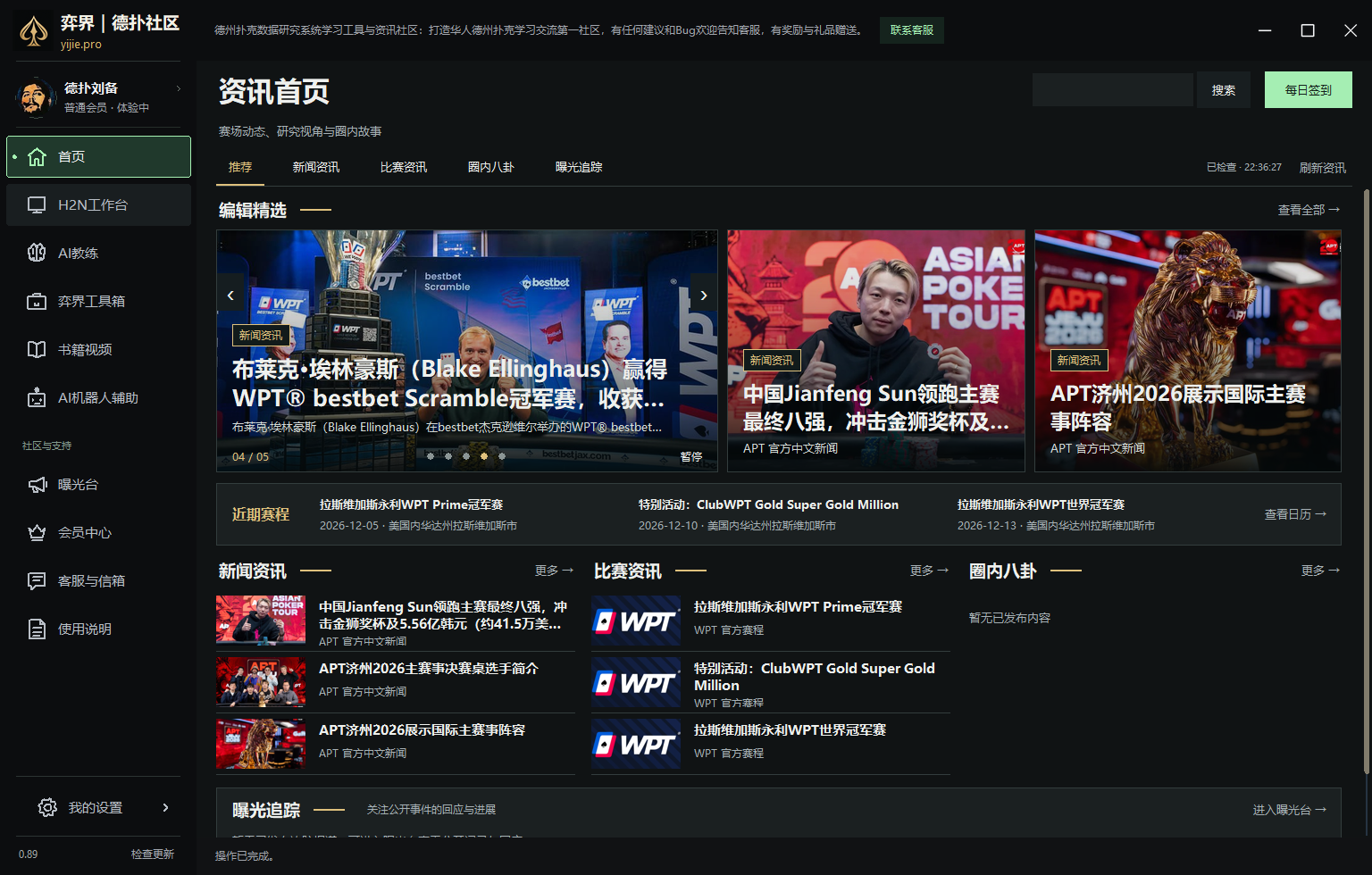The height and width of the screenshot is (875, 1372).
Task: Select the last carousel dot indicator
Action: (x=502, y=456)
